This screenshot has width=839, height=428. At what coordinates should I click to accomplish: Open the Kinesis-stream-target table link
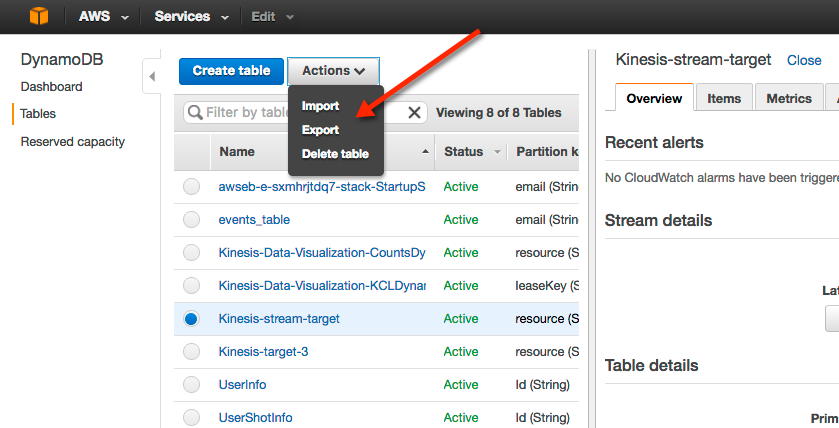tap(279, 319)
